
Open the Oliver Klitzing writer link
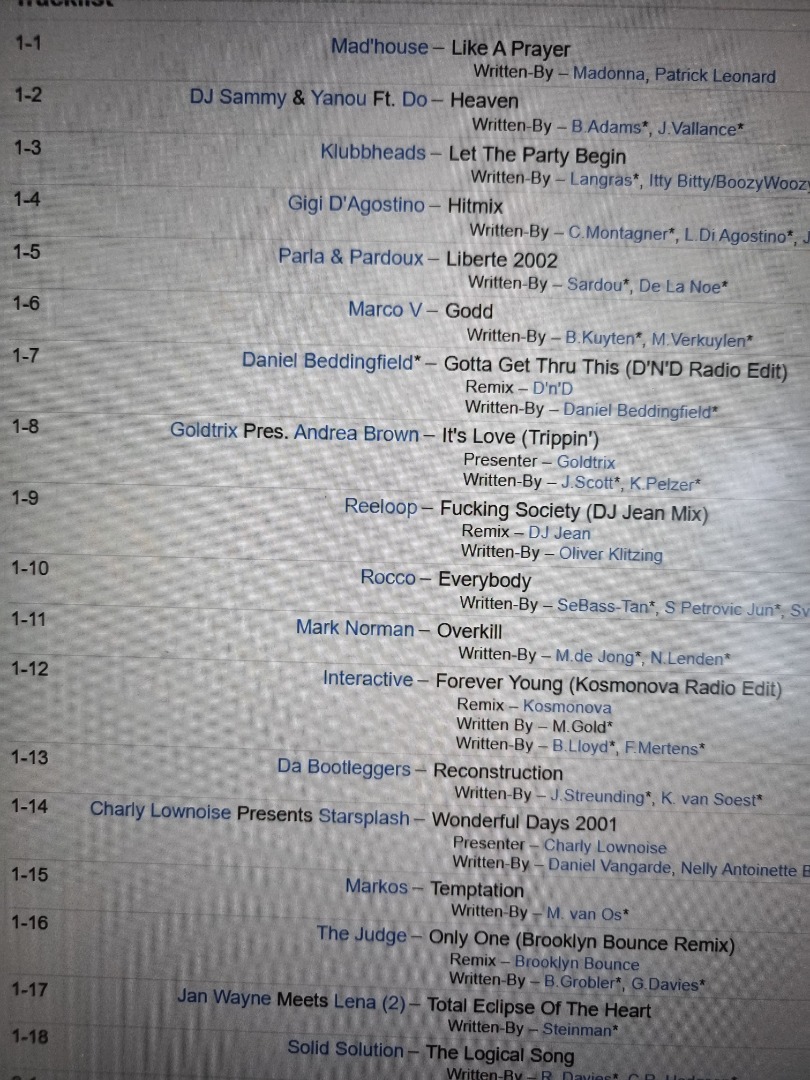click(x=610, y=554)
